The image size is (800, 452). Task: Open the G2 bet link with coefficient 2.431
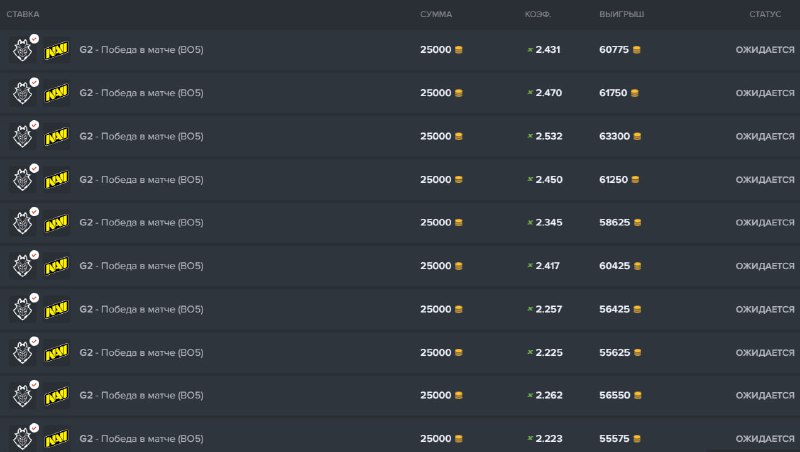(x=141, y=50)
